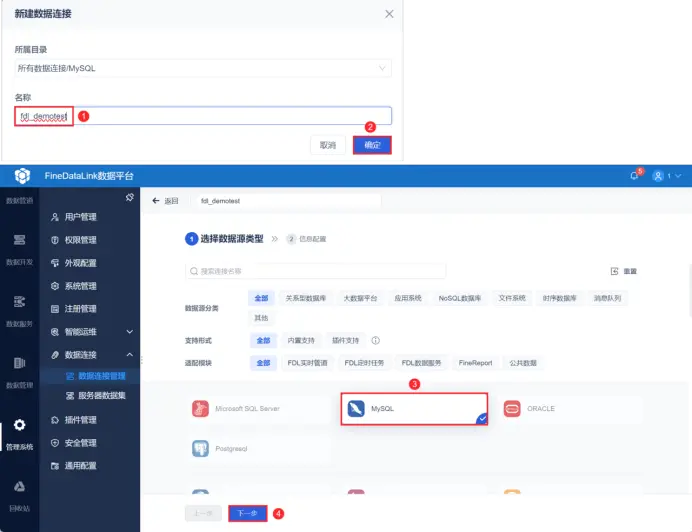The width and height of the screenshot is (692, 532).
Task: Open the notification bell icon
Action: [x=634, y=176]
